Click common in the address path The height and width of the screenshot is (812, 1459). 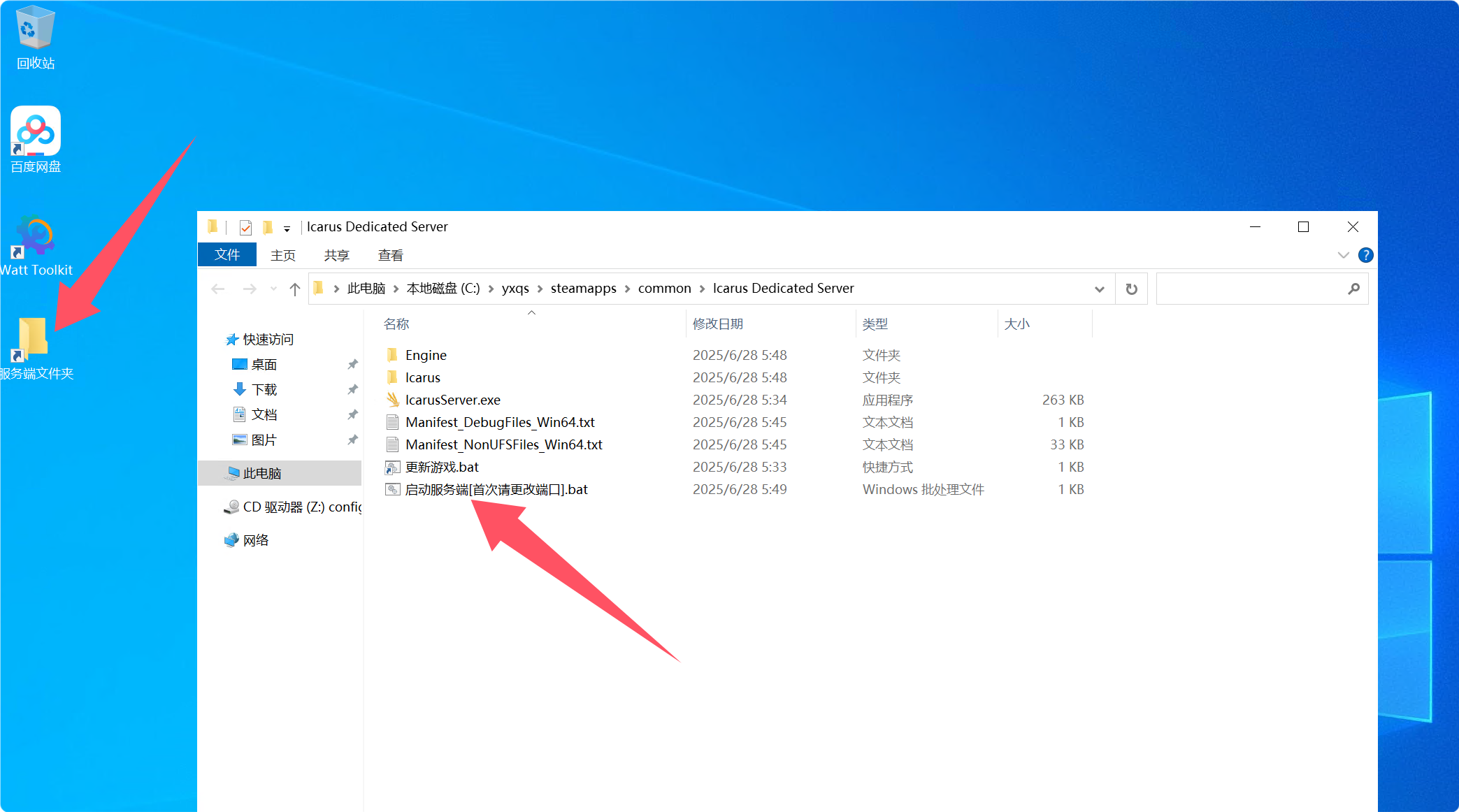tap(664, 289)
